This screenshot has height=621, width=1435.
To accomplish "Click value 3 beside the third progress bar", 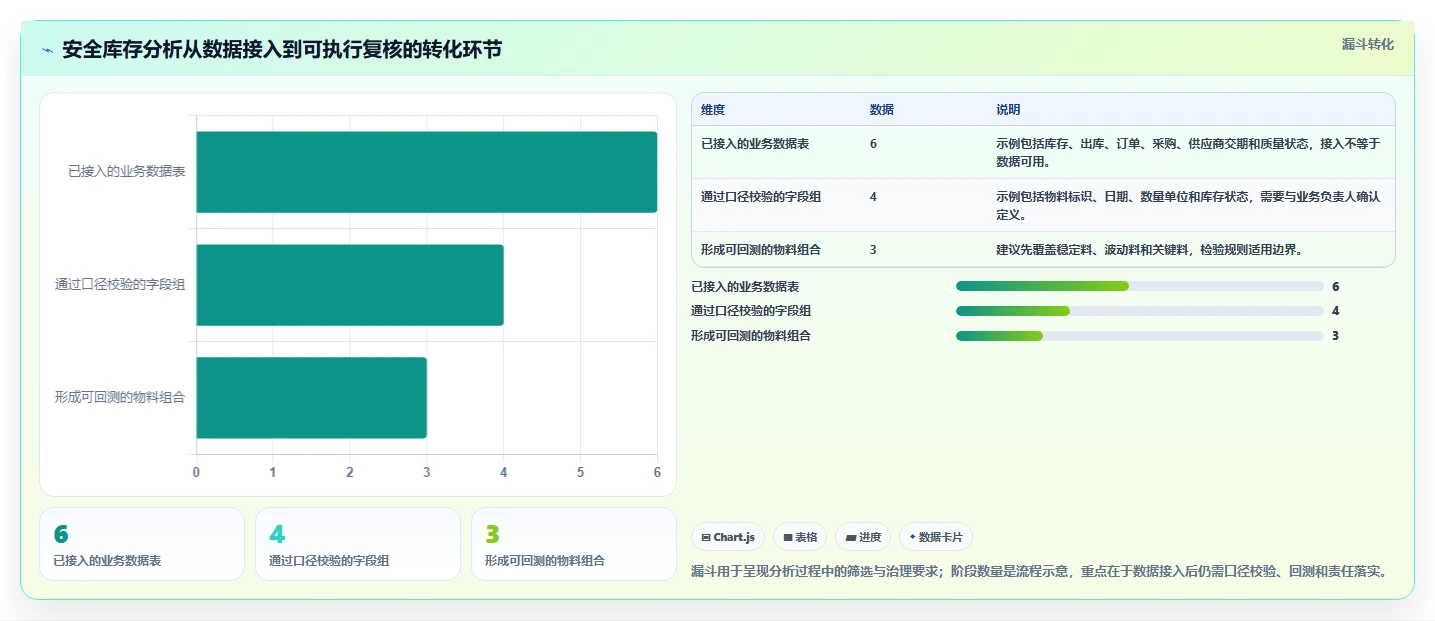I will pyautogui.click(x=1336, y=336).
